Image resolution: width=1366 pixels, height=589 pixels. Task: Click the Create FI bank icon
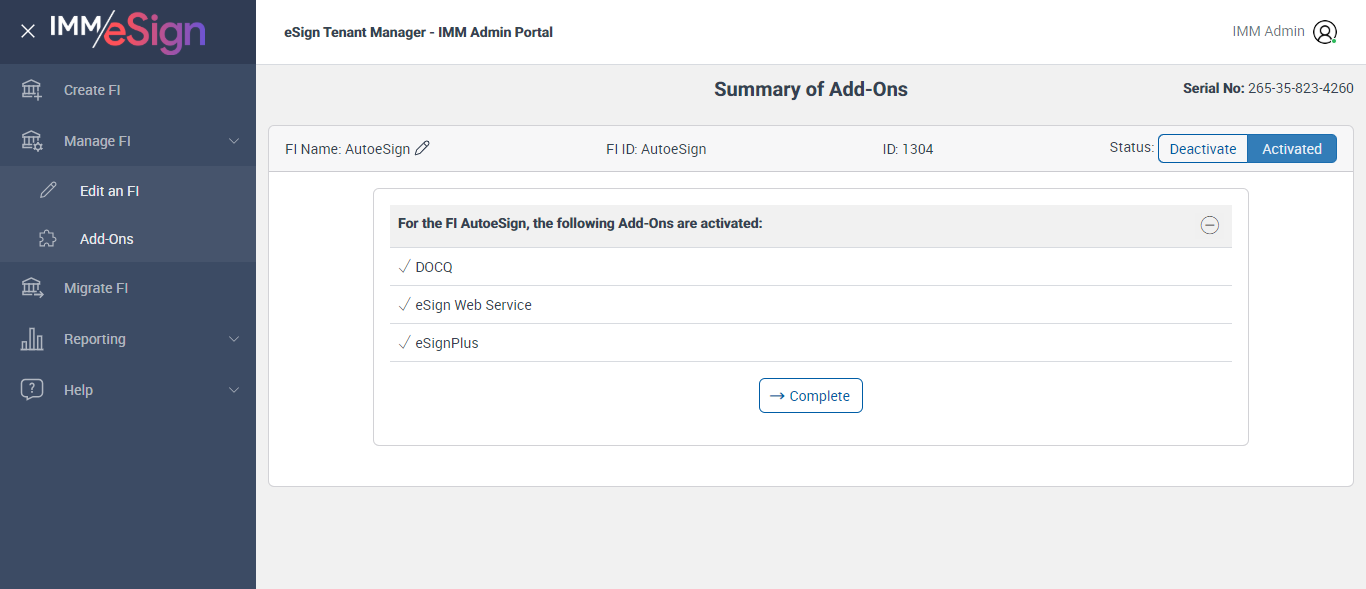pos(32,90)
